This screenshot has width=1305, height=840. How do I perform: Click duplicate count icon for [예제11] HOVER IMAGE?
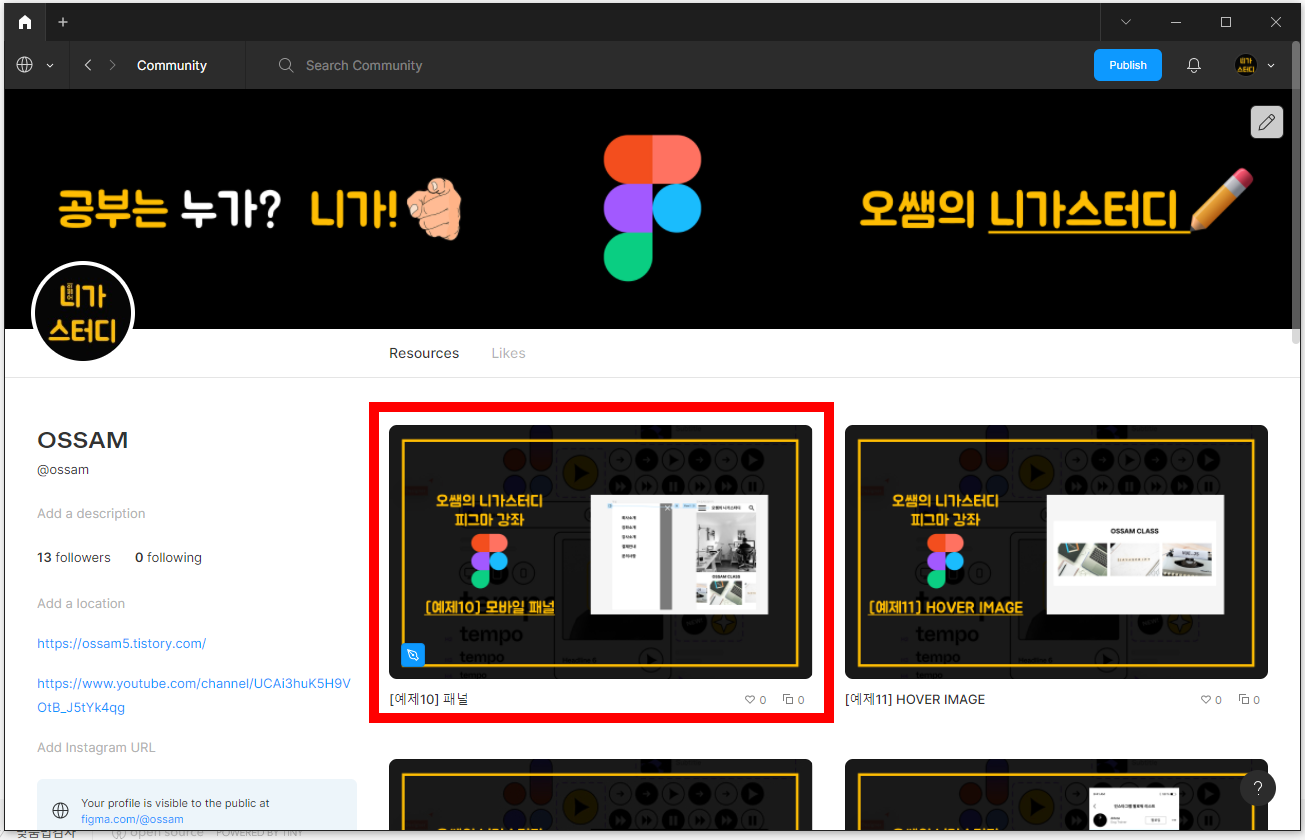pyautogui.click(x=1243, y=700)
